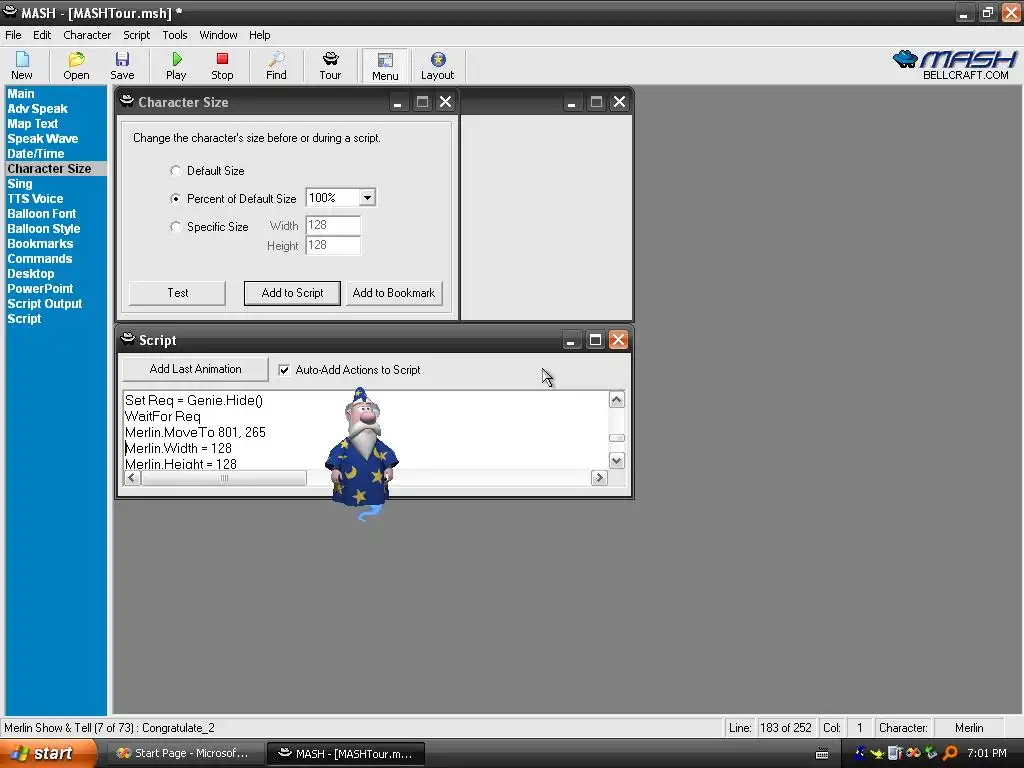The image size is (1024, 768).
Task: Click the orange magnifier tray icon
Action: [950, 753]
